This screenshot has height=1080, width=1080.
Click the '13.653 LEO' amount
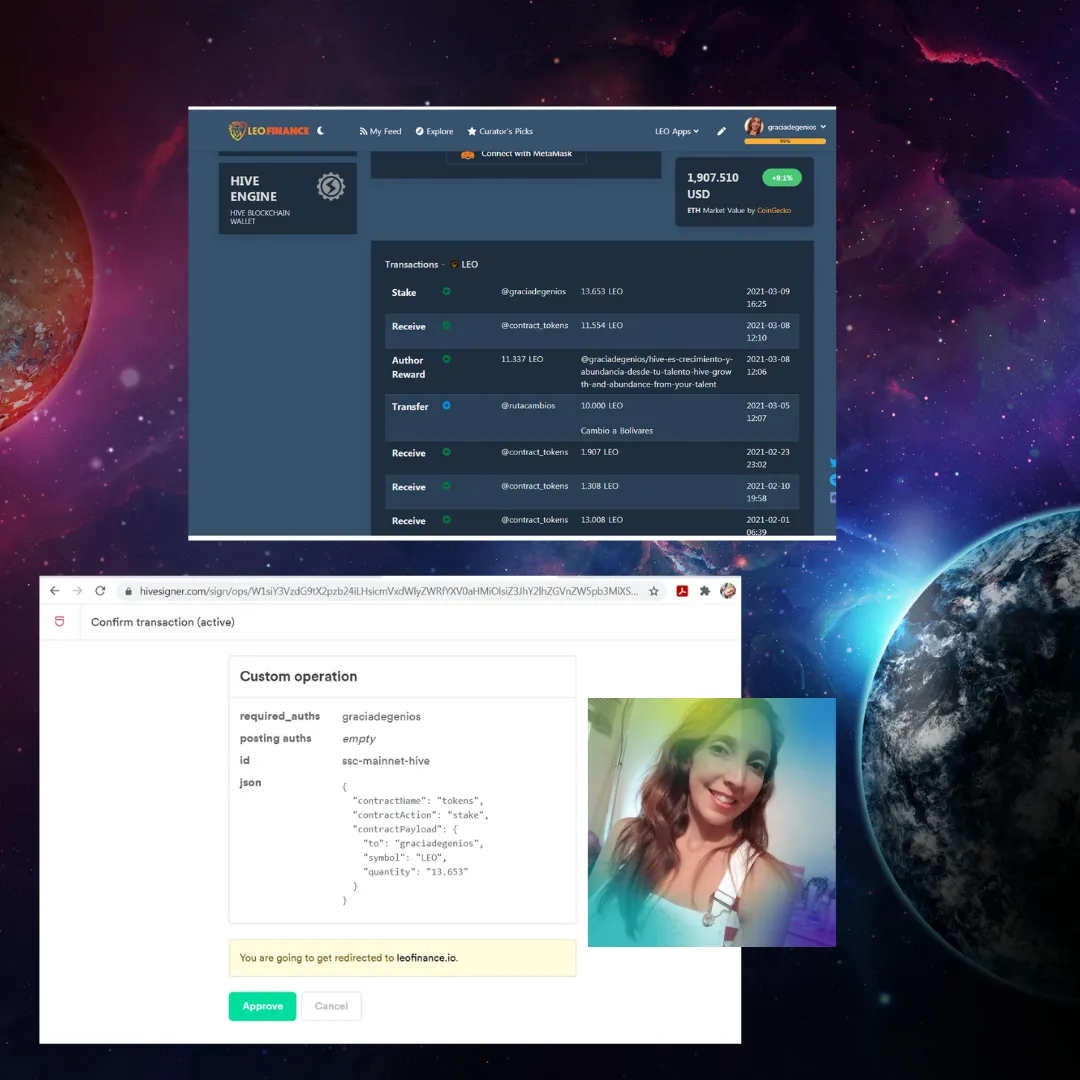tap(601, 291)
